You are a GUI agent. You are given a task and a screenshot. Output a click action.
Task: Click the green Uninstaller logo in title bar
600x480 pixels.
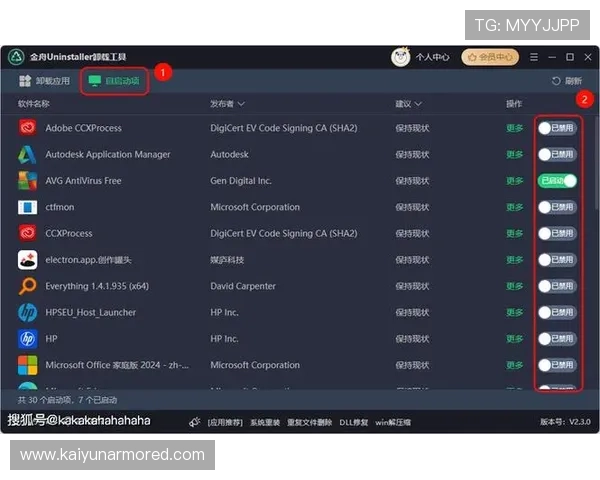(x=16, y=57)
